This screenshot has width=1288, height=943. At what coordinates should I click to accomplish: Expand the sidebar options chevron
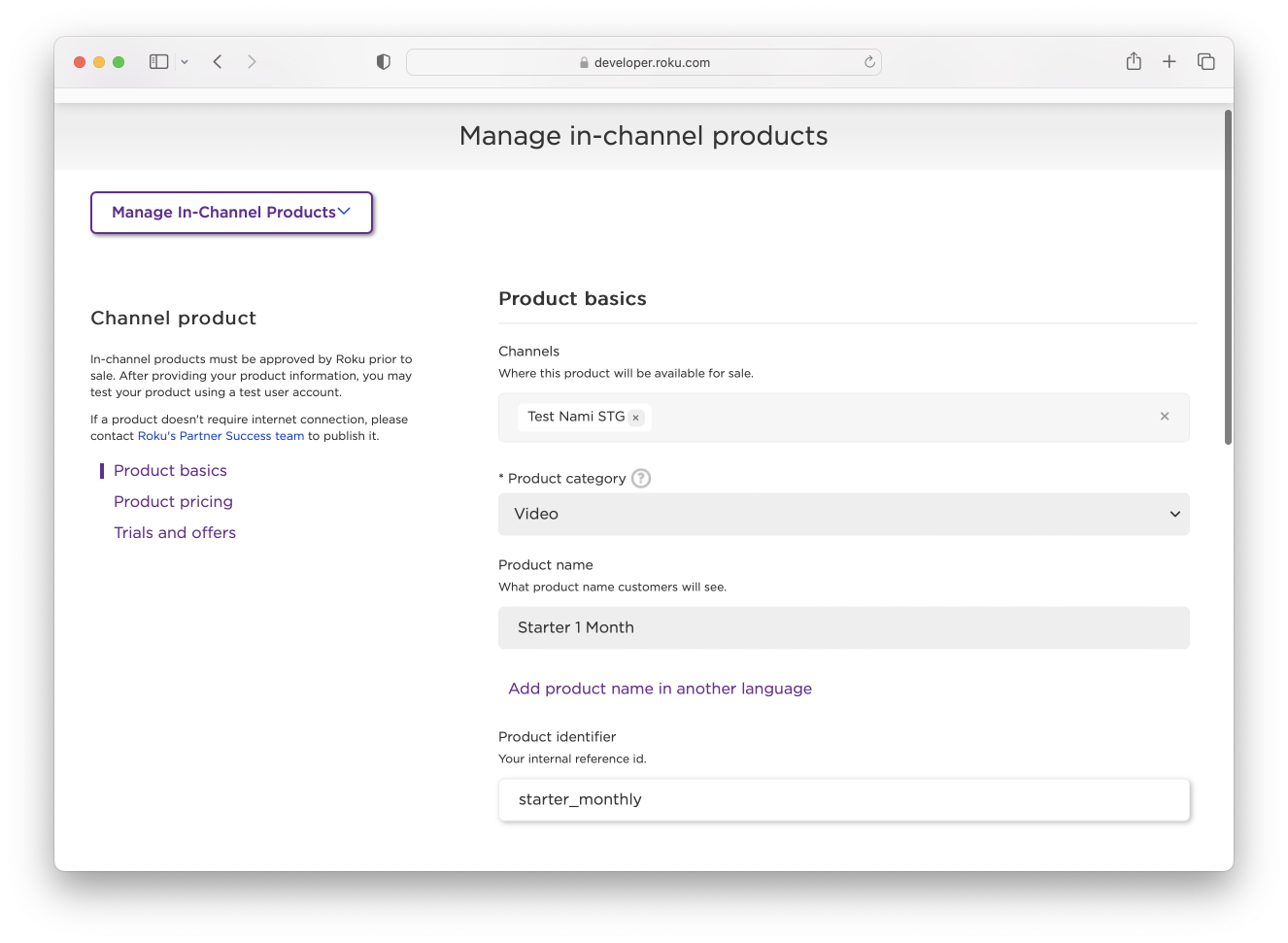[x=185, y=62]
